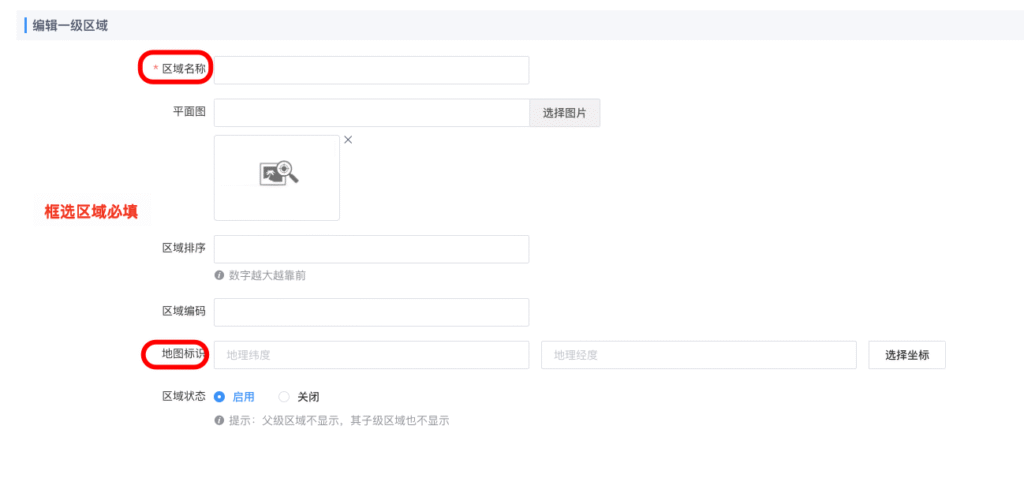
Task: Remove the image with the X icon
Action: point(348,140)
